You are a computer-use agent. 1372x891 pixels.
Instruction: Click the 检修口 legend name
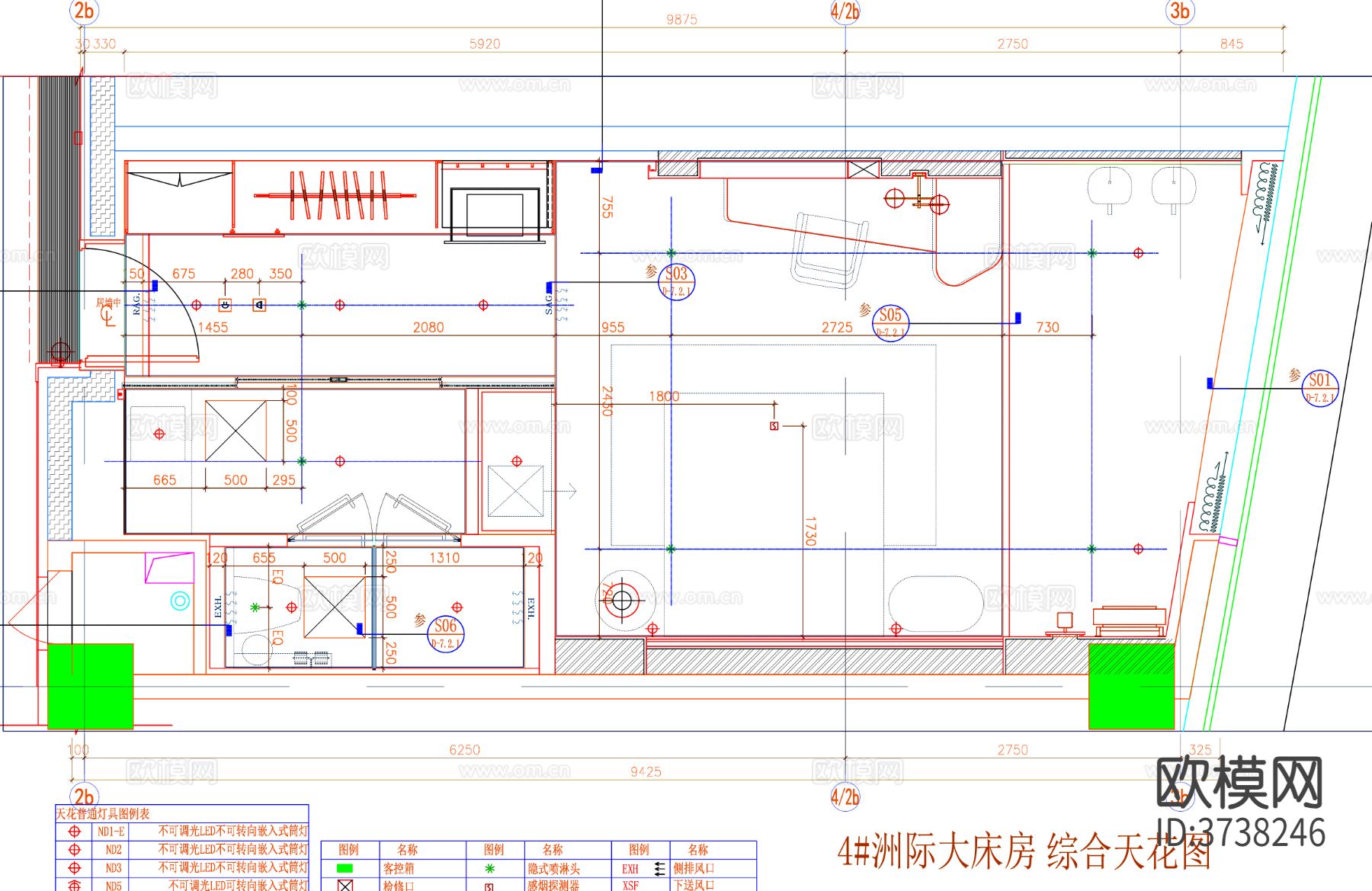tap(399, 886)
